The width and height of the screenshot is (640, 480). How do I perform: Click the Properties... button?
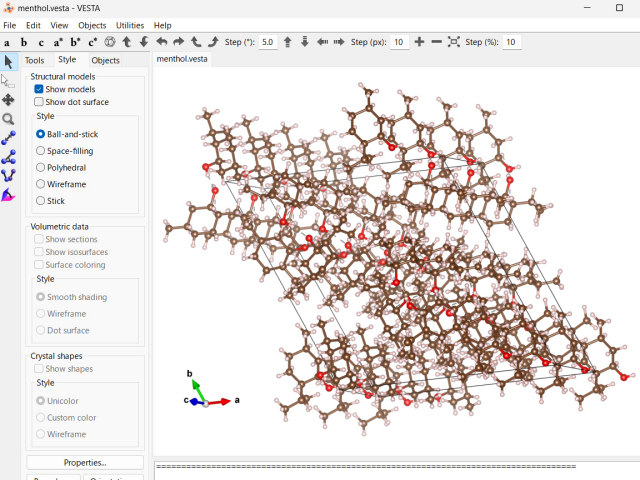pos(85,462)
